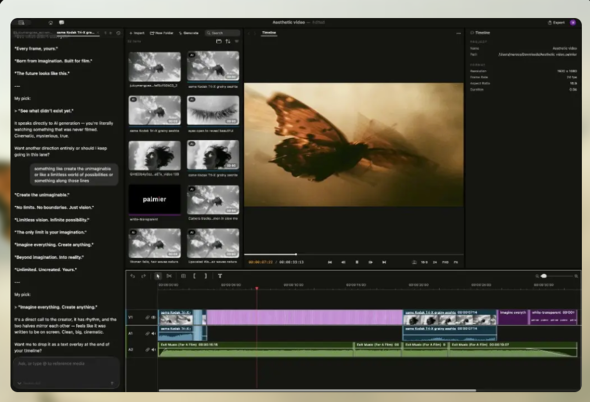Set in-point with the left bracket icon

point(194,276)
